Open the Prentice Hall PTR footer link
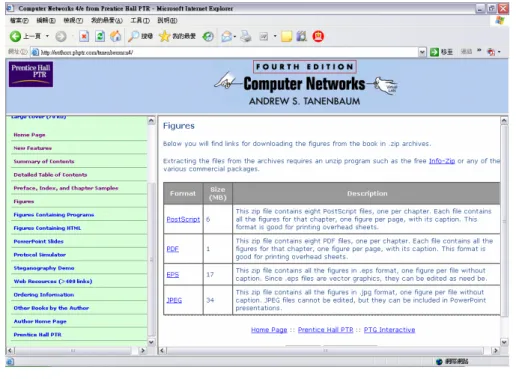Image resolution: width=516 pixels, height=379 pixels. click(325, 330)
